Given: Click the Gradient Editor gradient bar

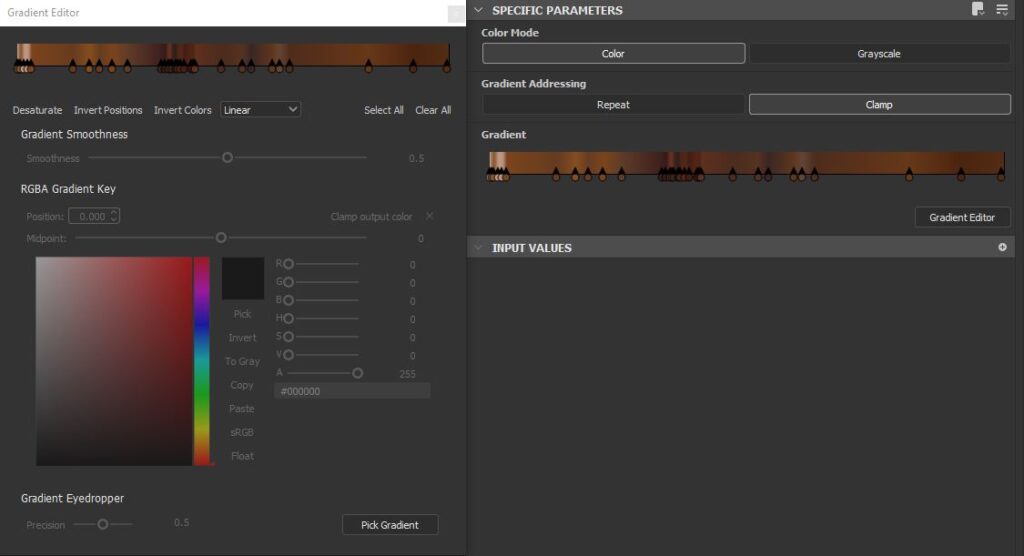Looking at the screenshot, I should [233, 54].
